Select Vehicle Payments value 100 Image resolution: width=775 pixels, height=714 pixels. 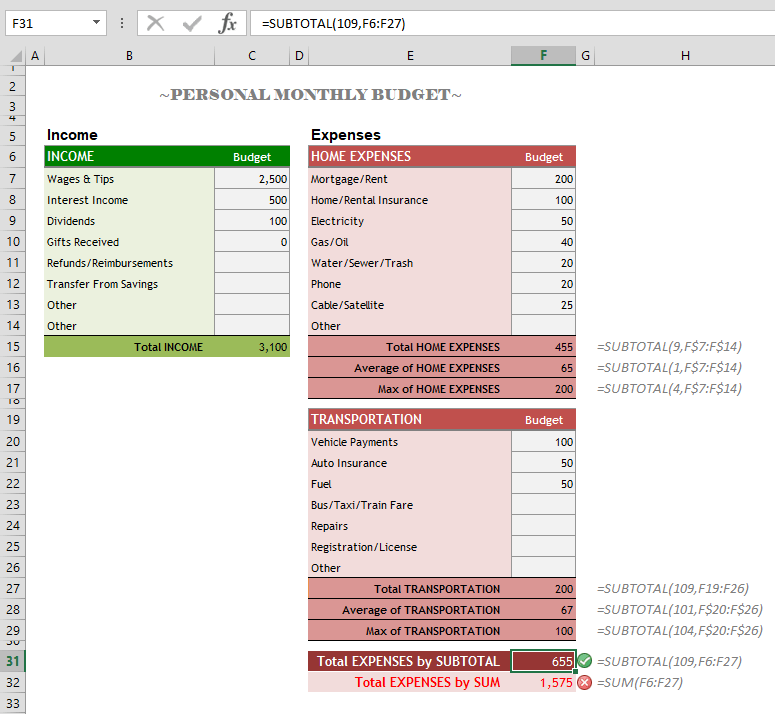543,442
